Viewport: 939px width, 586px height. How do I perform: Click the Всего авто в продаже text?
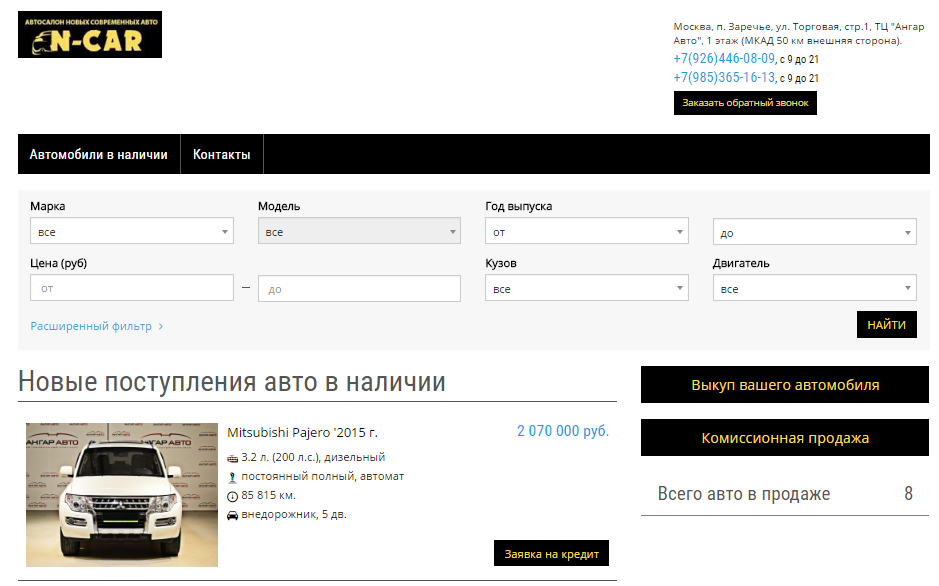[x=744, y=494]
